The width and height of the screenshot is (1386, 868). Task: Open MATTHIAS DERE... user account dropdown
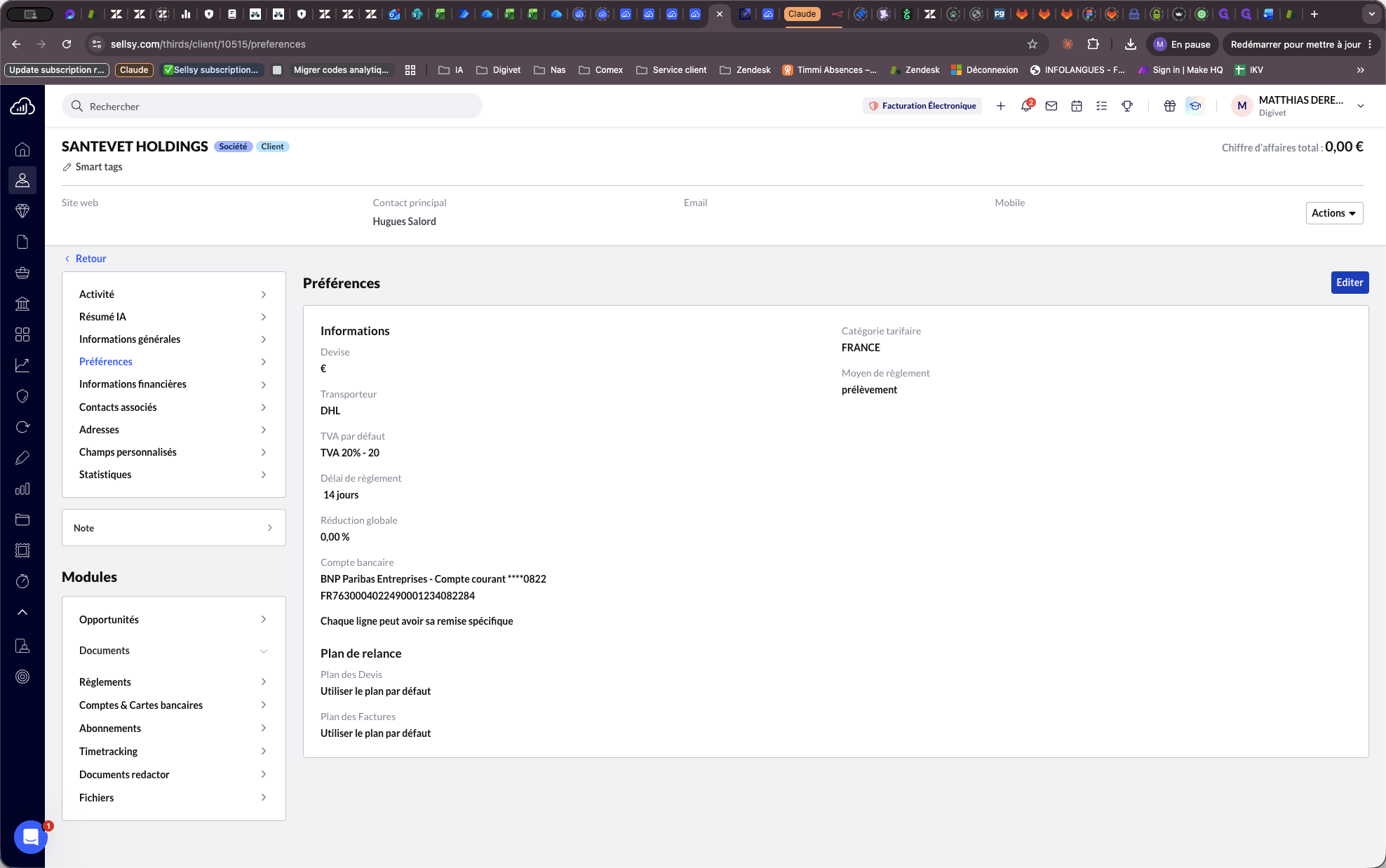[1298, 106]
